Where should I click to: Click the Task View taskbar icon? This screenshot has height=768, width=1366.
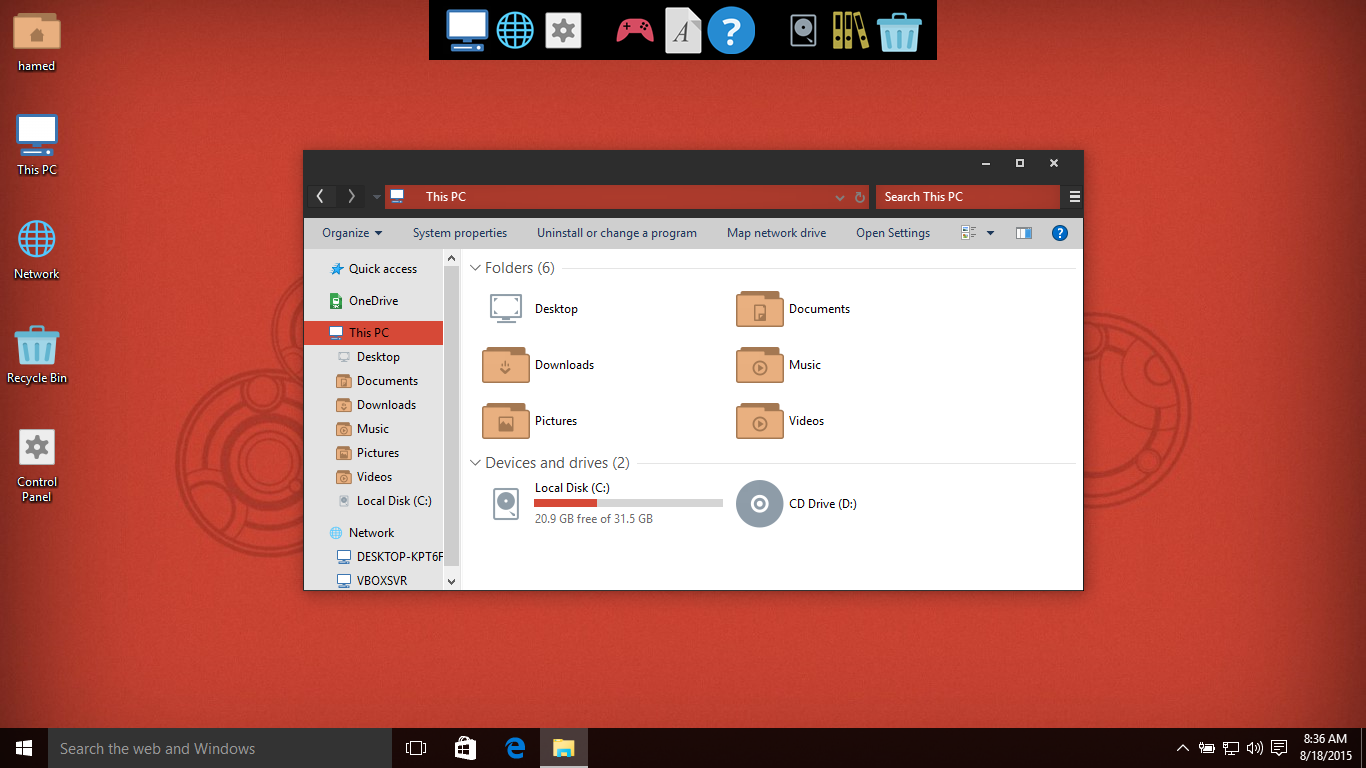[x=416, y=748]
